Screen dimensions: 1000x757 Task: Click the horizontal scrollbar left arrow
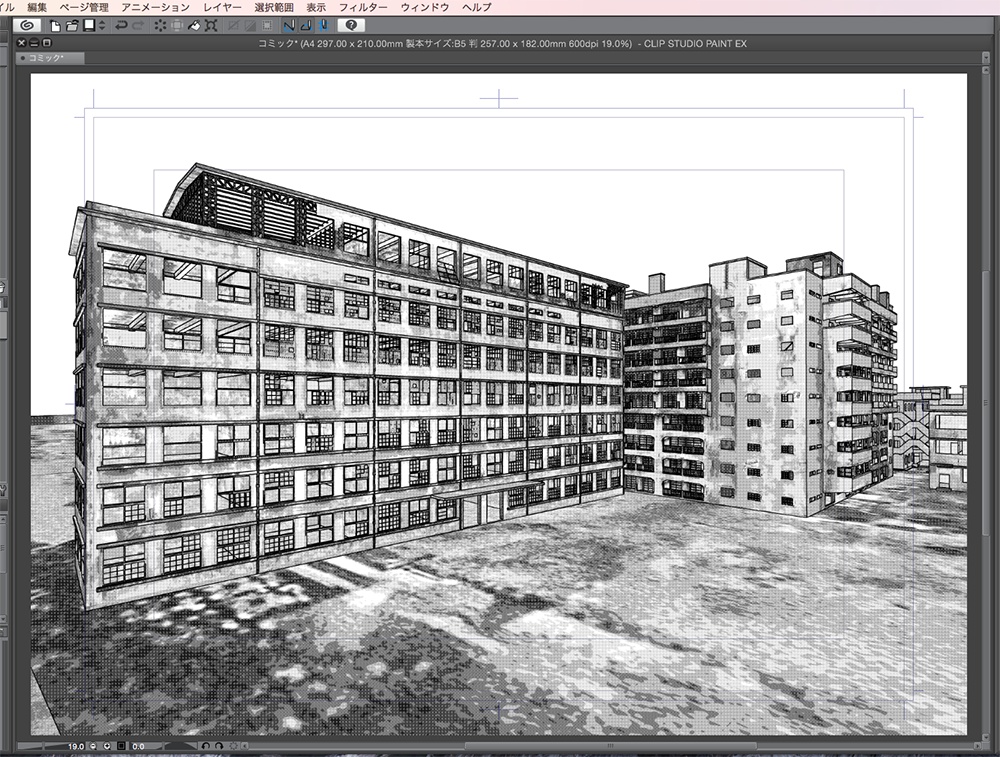pos(245,746)
